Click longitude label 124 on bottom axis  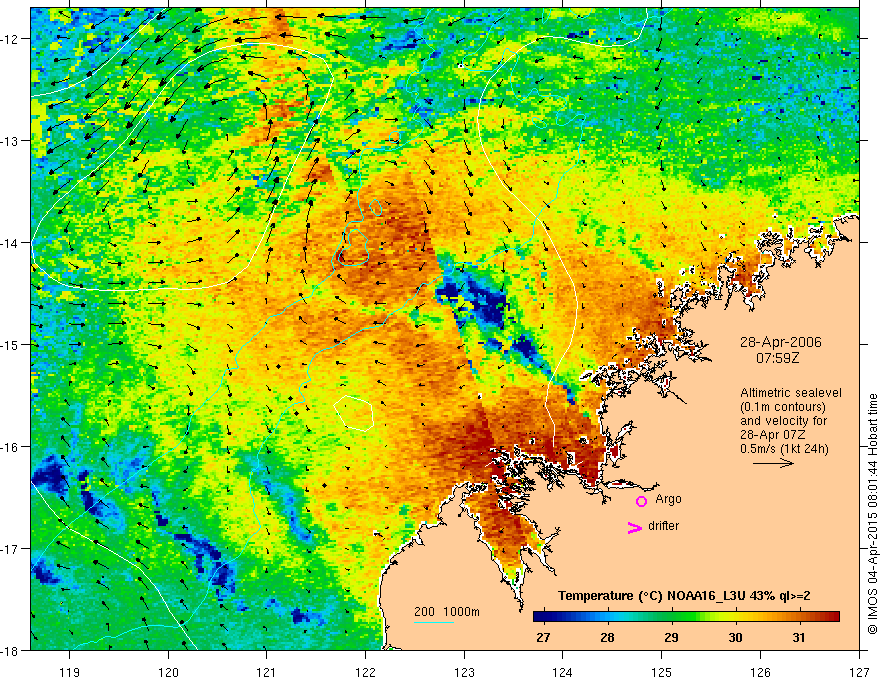click(x=563, y=672)
